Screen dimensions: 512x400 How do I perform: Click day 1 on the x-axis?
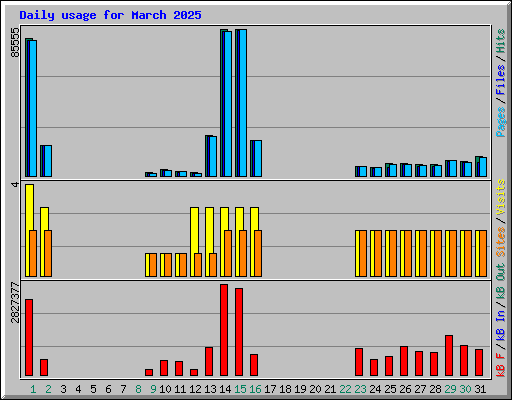pos(33,389)
